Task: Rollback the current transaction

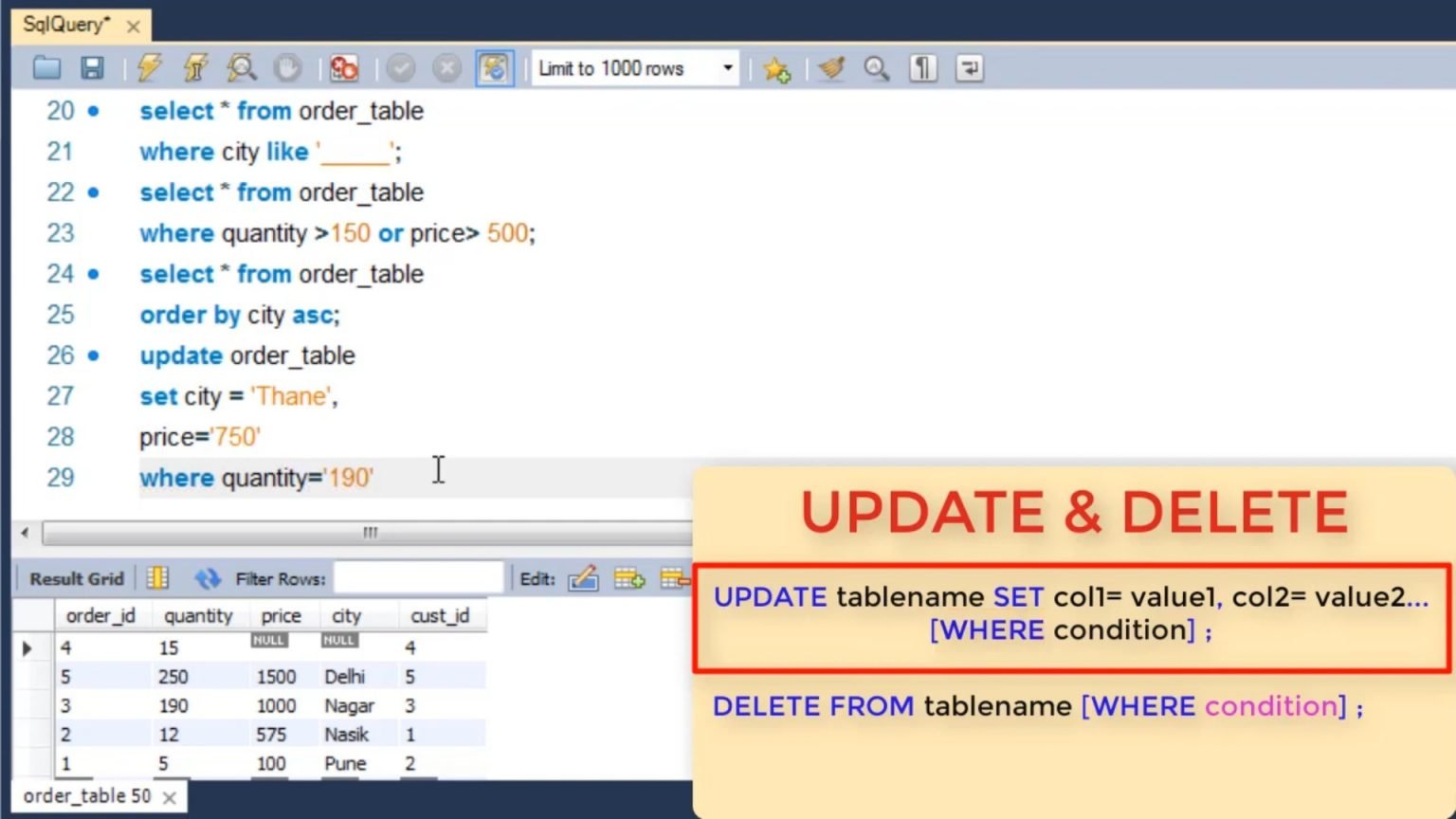Action: pos(446,67)
